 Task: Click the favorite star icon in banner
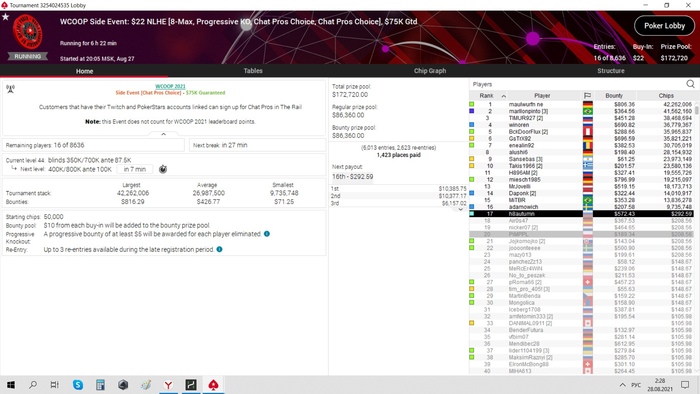(5, 17)
